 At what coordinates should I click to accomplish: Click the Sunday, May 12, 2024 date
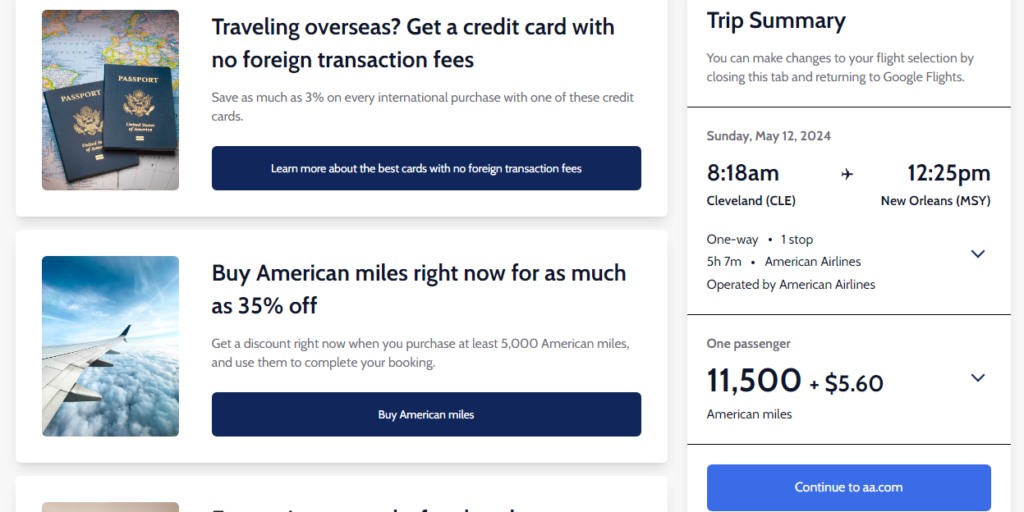(768, 136)
